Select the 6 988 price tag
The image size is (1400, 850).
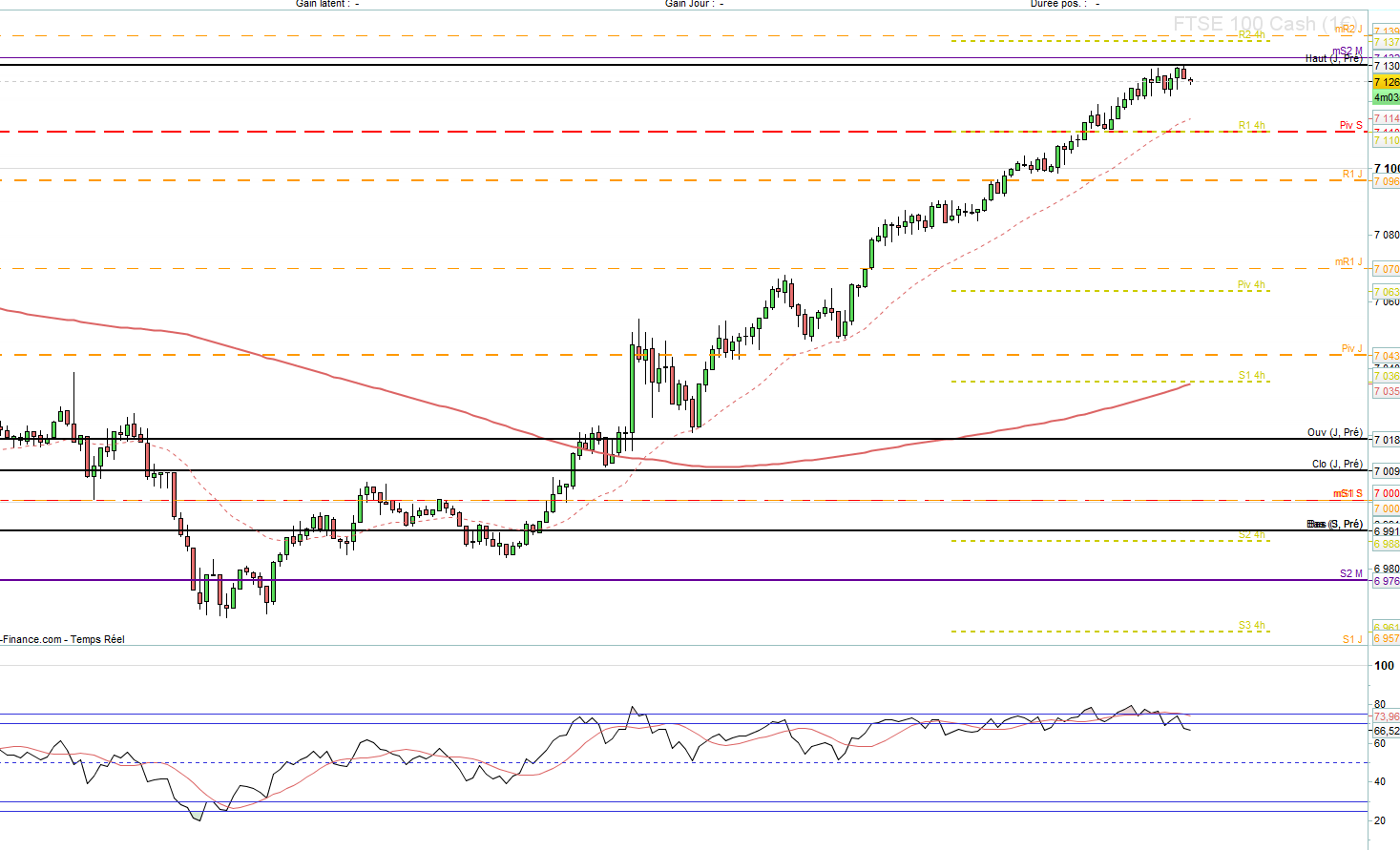coord(1386,545)
